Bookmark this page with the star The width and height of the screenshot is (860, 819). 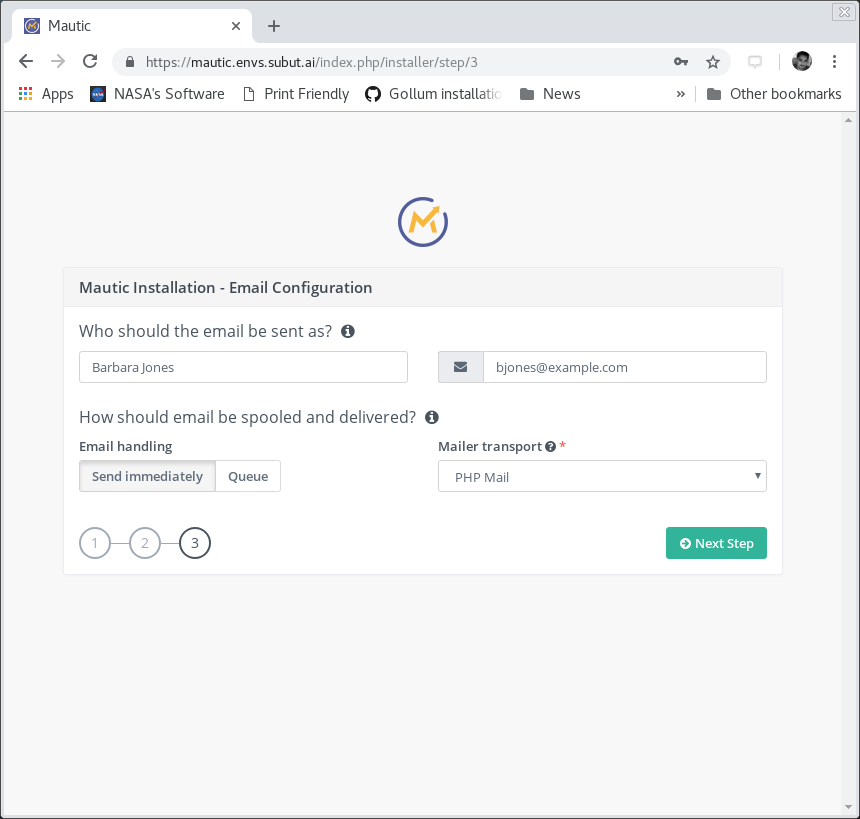pyautogui.click(x=712, y=62)
